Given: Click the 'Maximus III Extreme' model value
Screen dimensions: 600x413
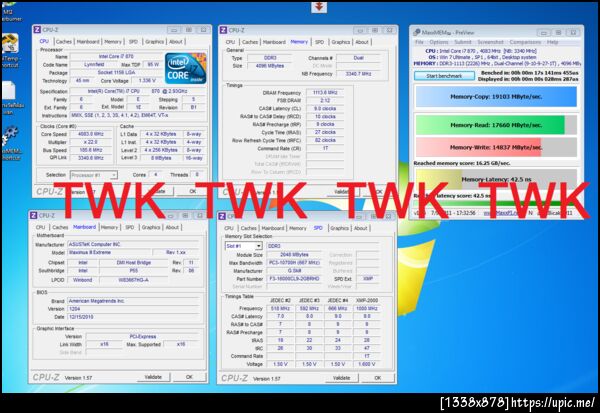Looking at the screenshot, I should tap(109, 252).
